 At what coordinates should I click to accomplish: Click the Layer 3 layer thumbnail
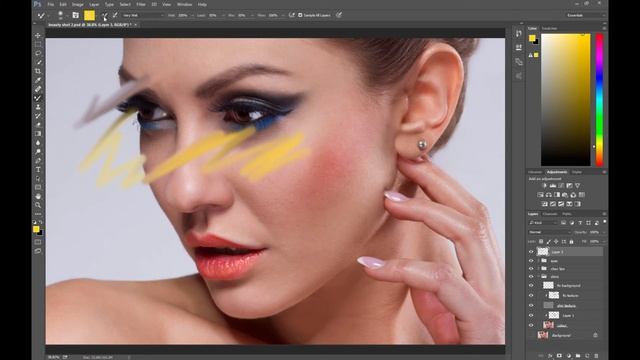[x=542, y=252]
